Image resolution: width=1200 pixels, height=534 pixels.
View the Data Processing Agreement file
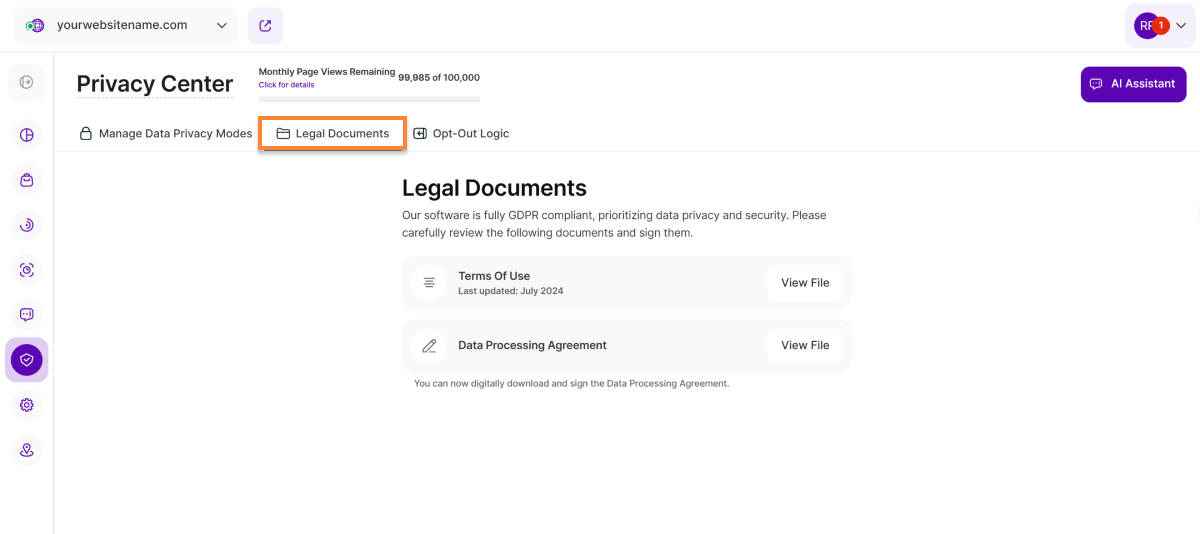click(805, 345)
